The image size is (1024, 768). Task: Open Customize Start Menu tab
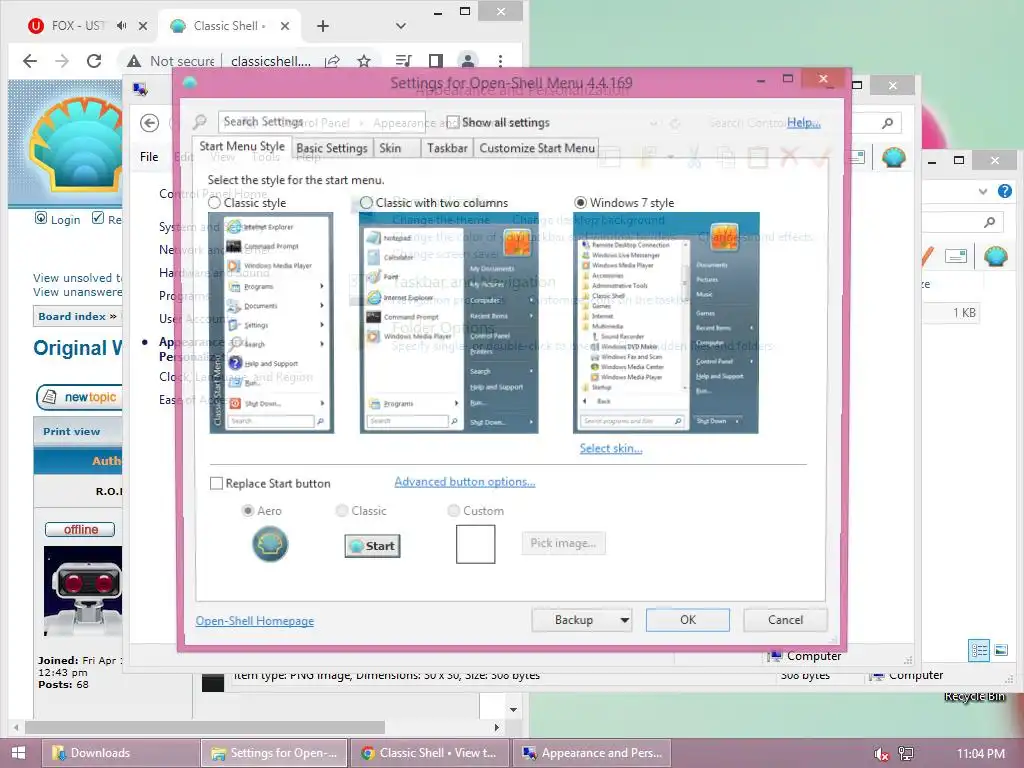coord(537,148)
